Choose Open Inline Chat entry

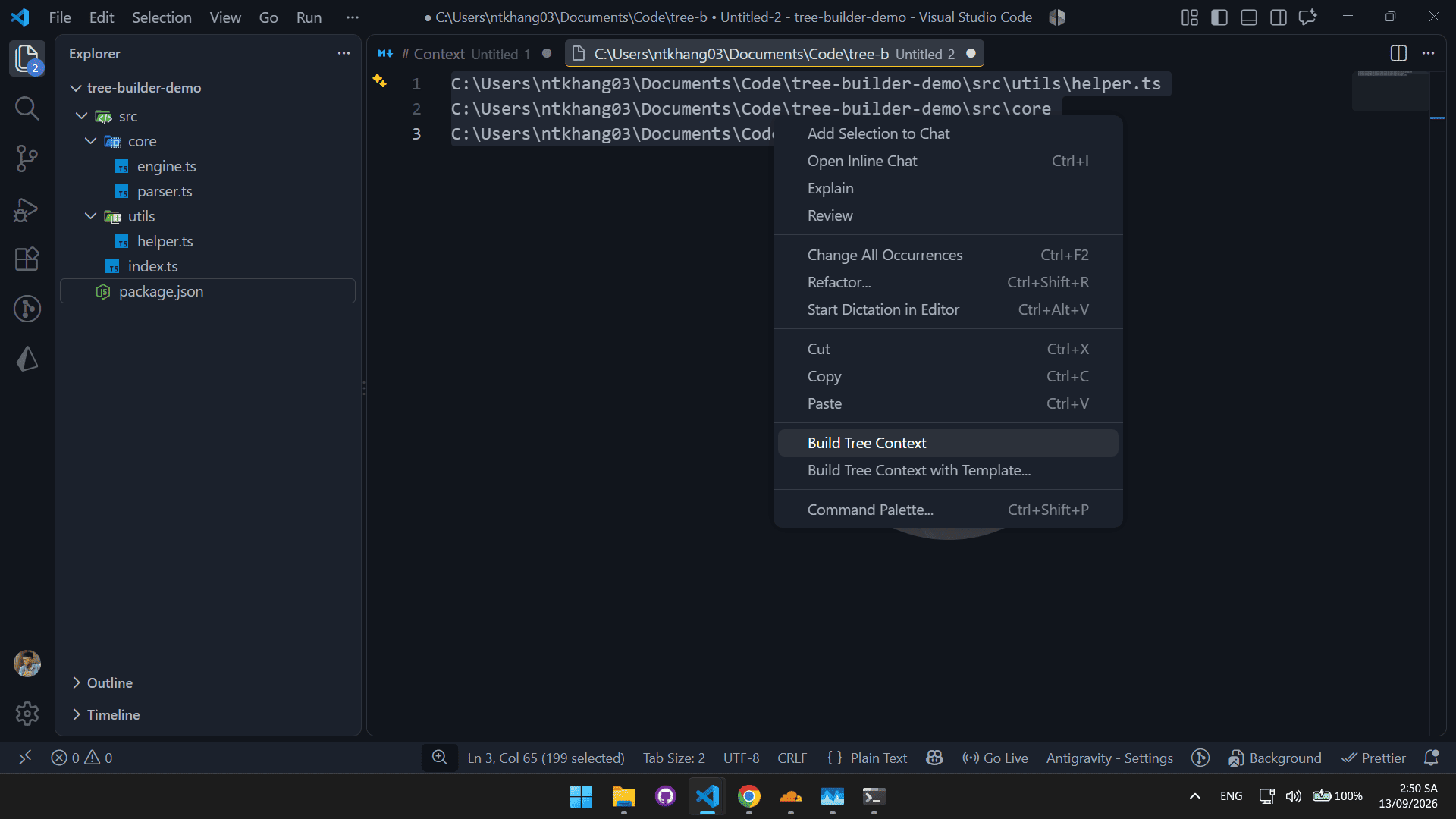(x=948, y=161)
